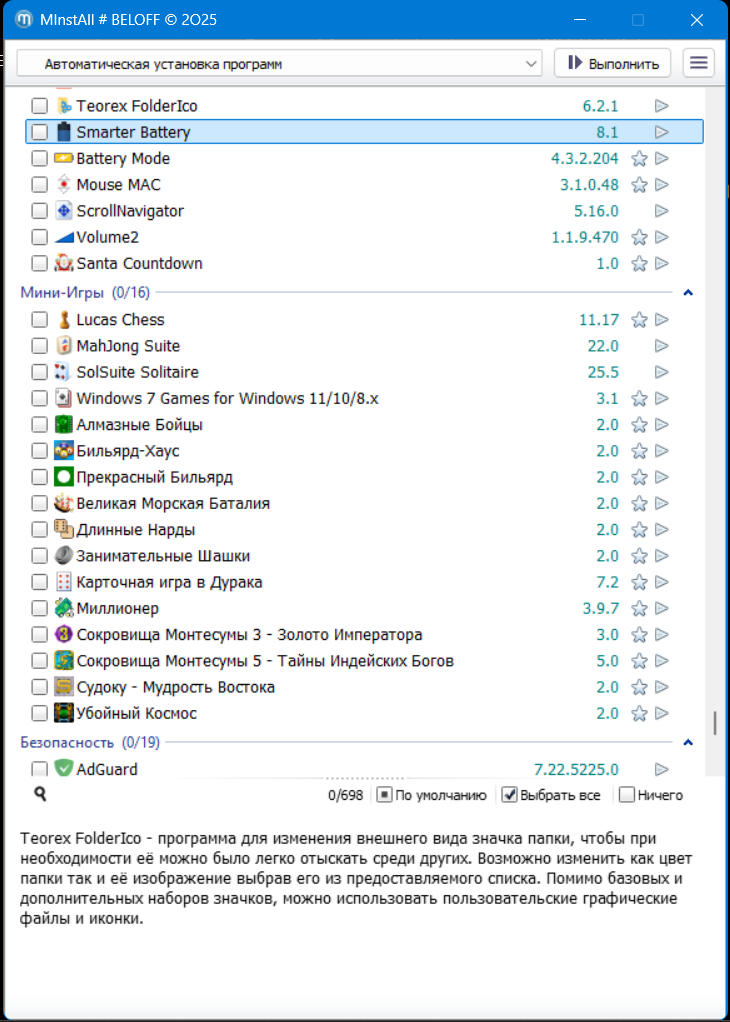
Task: Toggle the Выбрать все checkbox
Action: click(x=509, y=795)
